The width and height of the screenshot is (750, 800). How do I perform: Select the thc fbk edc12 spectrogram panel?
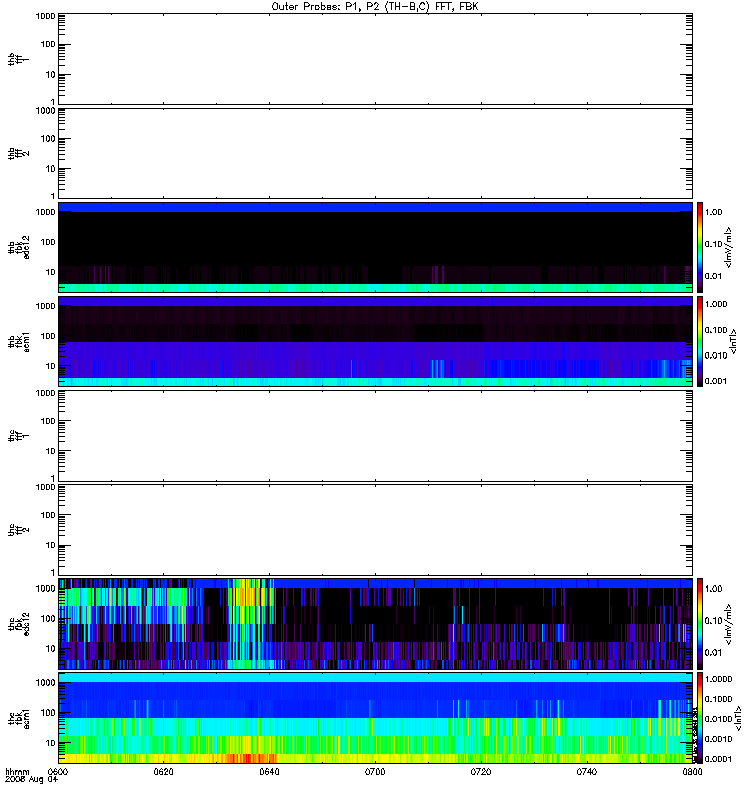[x=375, y=624]
